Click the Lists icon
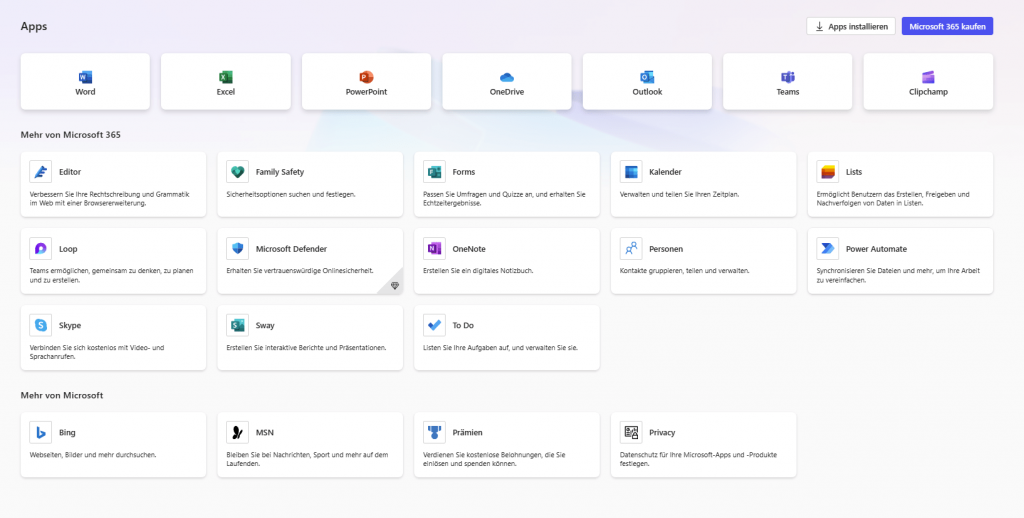 pos(827,172)
